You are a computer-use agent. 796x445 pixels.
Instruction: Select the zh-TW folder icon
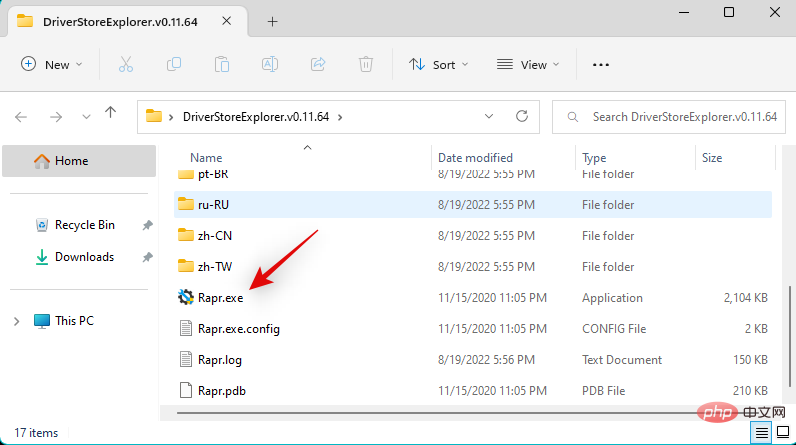click(x=186, y=266)
